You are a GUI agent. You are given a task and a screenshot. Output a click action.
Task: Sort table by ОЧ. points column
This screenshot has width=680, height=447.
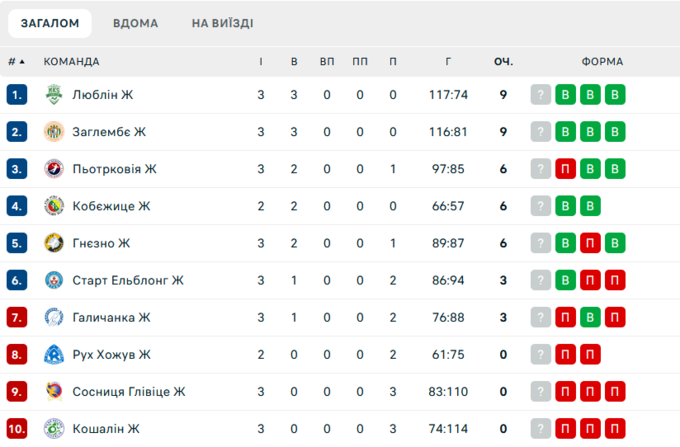pos(503,62)
